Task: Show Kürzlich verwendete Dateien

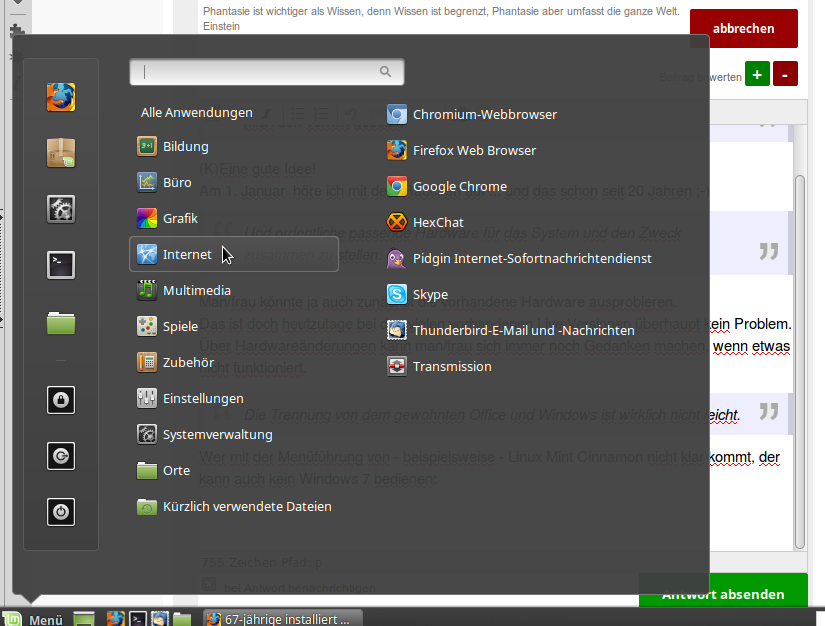Action: [x=234, y=507]
